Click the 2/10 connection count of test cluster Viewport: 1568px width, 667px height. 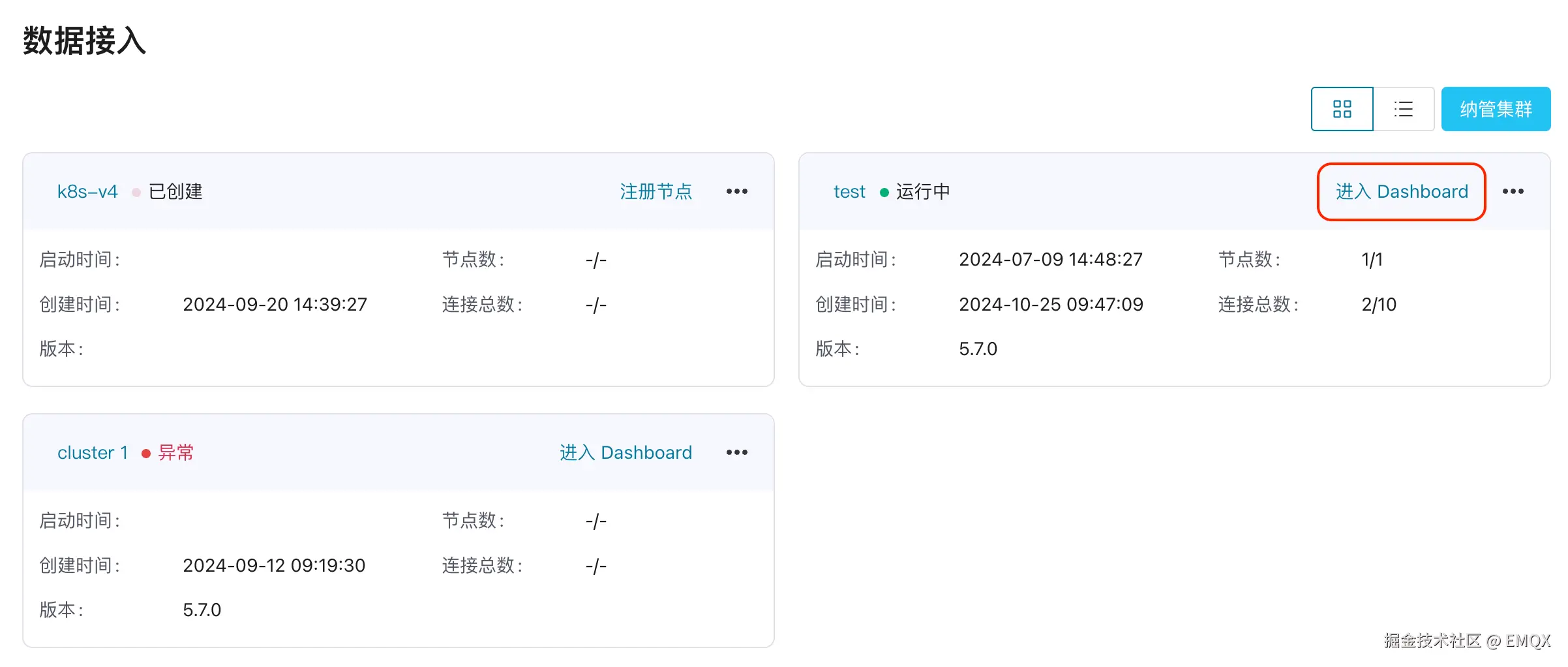point(1378,304)
